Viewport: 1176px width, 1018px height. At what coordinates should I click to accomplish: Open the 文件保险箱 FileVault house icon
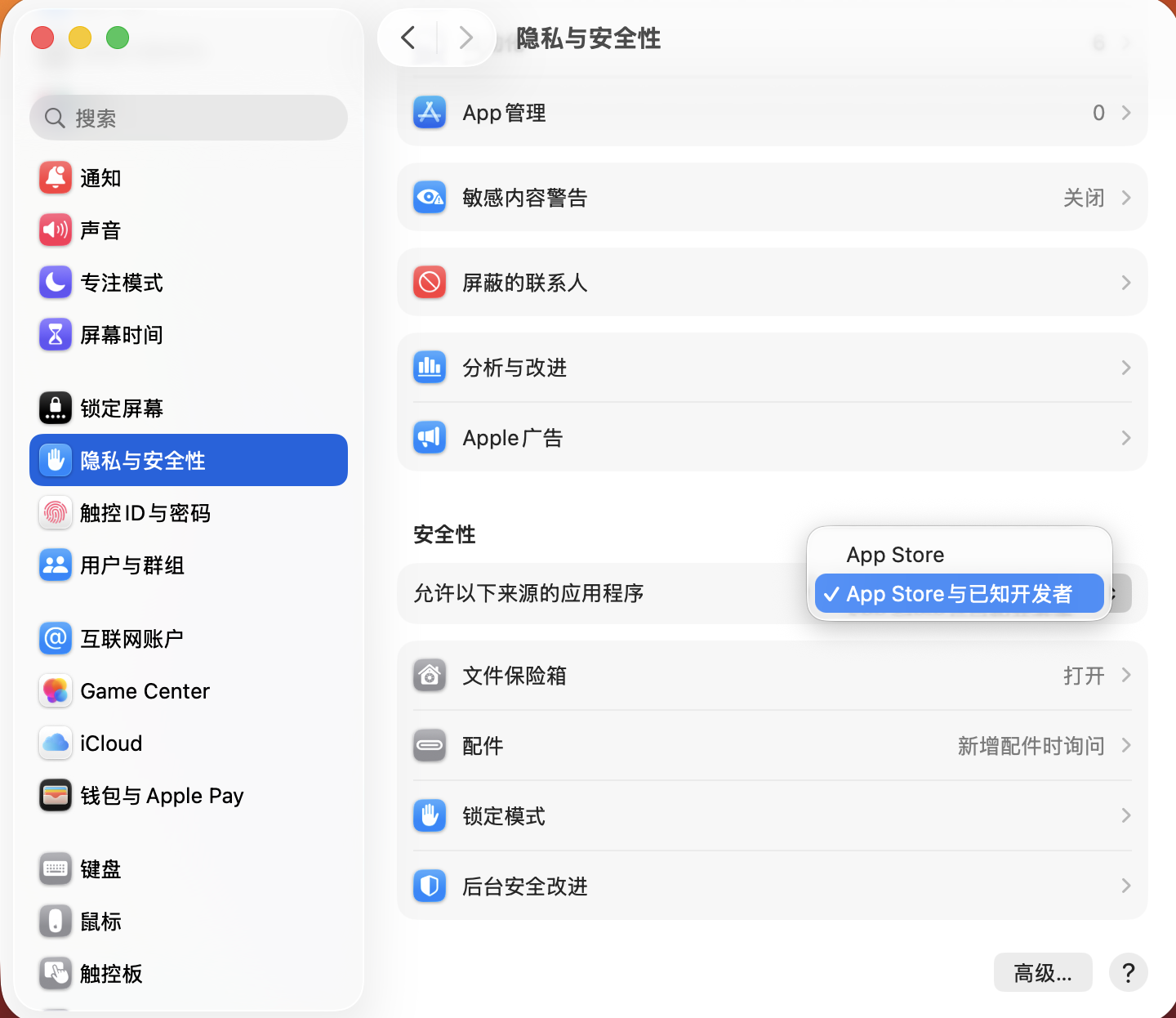pos(430,676)
